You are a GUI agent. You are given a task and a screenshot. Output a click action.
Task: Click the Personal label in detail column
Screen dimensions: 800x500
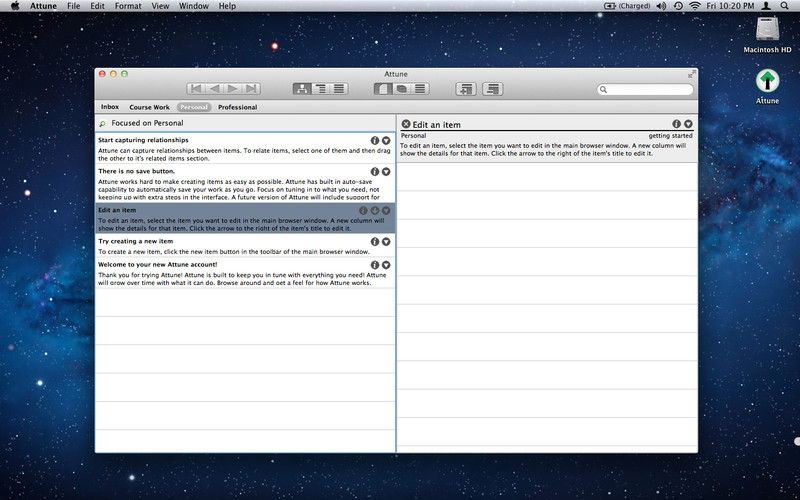(413, 136)
